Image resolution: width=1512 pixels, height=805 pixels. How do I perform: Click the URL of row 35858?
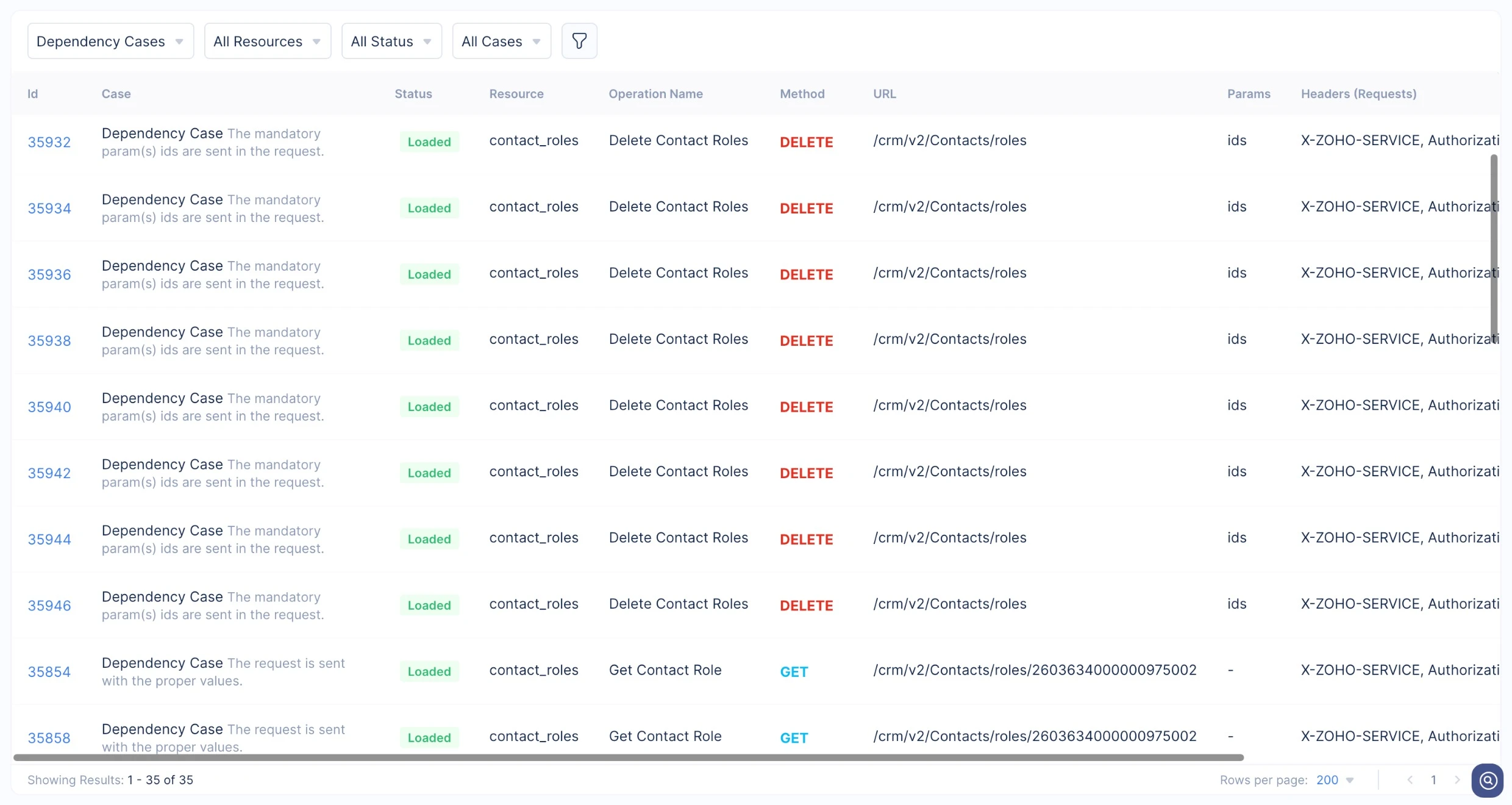(x=1035, y=736)
